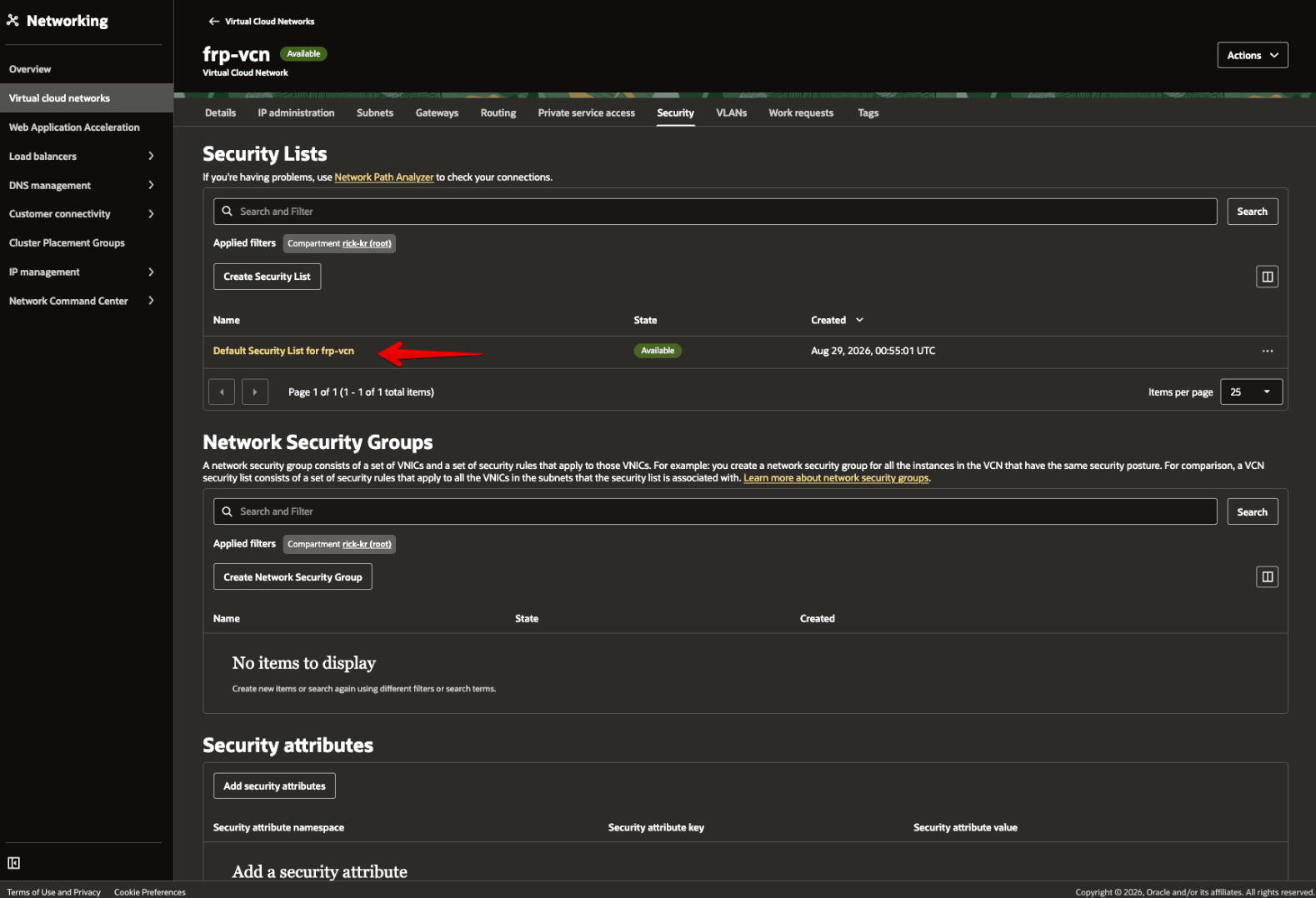
Task: Click the State column header in Security Lists
Action: coord(645,320)
